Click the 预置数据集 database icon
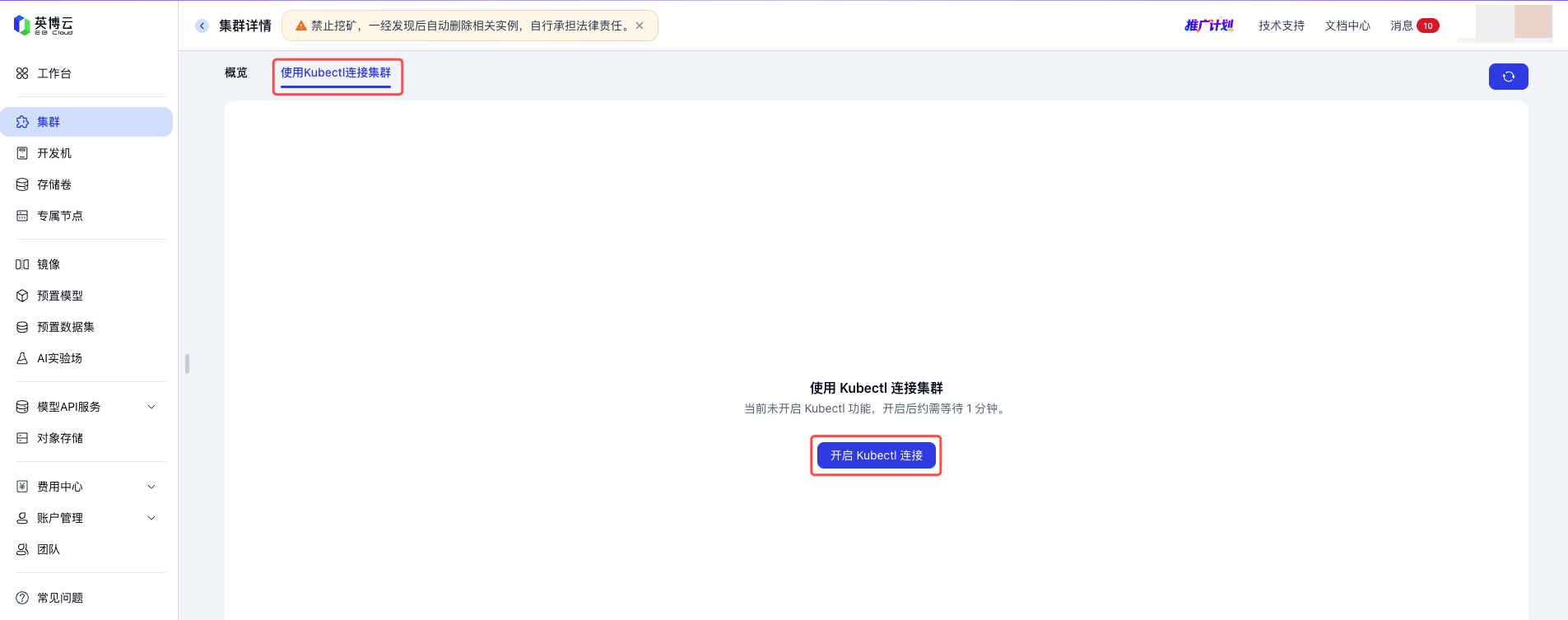The height and width of the screenshot is (620, 1568). (22, 327)
